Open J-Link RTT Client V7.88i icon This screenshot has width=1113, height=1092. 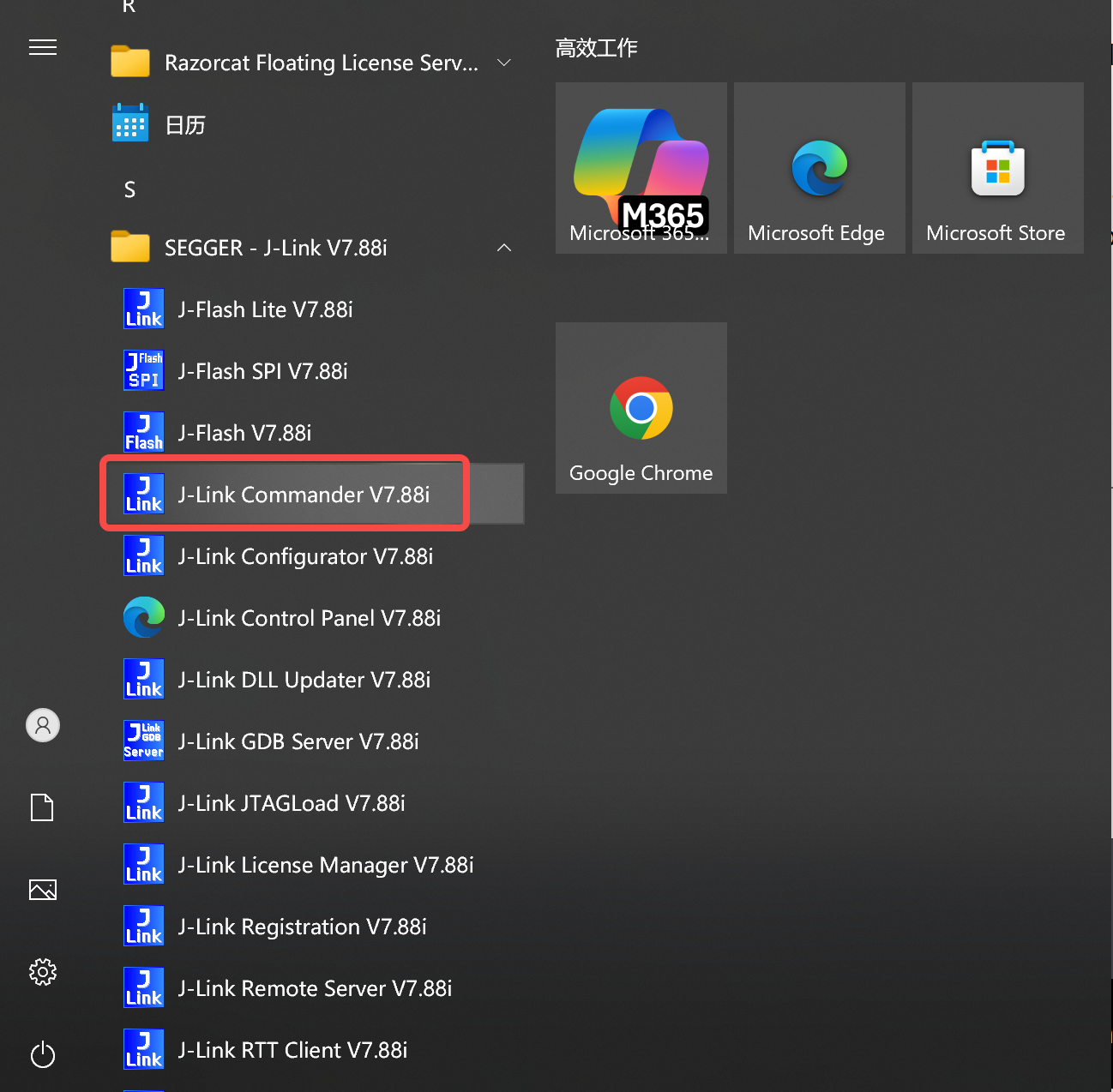144,1049
